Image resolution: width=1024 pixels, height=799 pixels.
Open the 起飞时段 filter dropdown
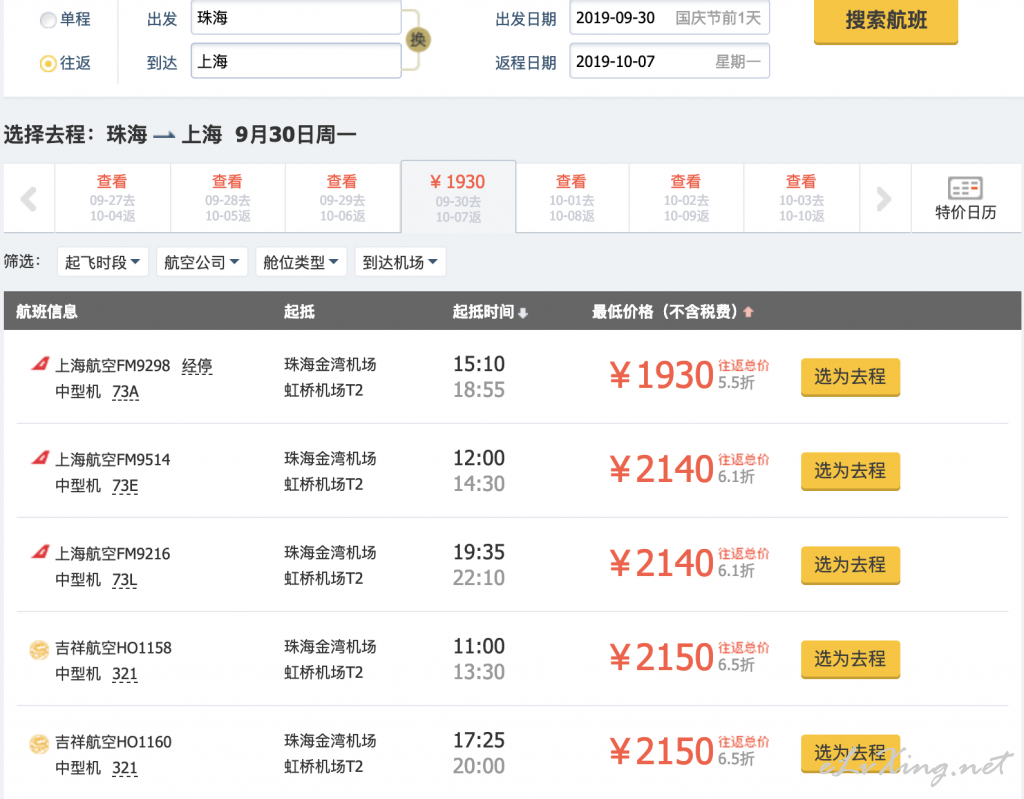(103, 262)
